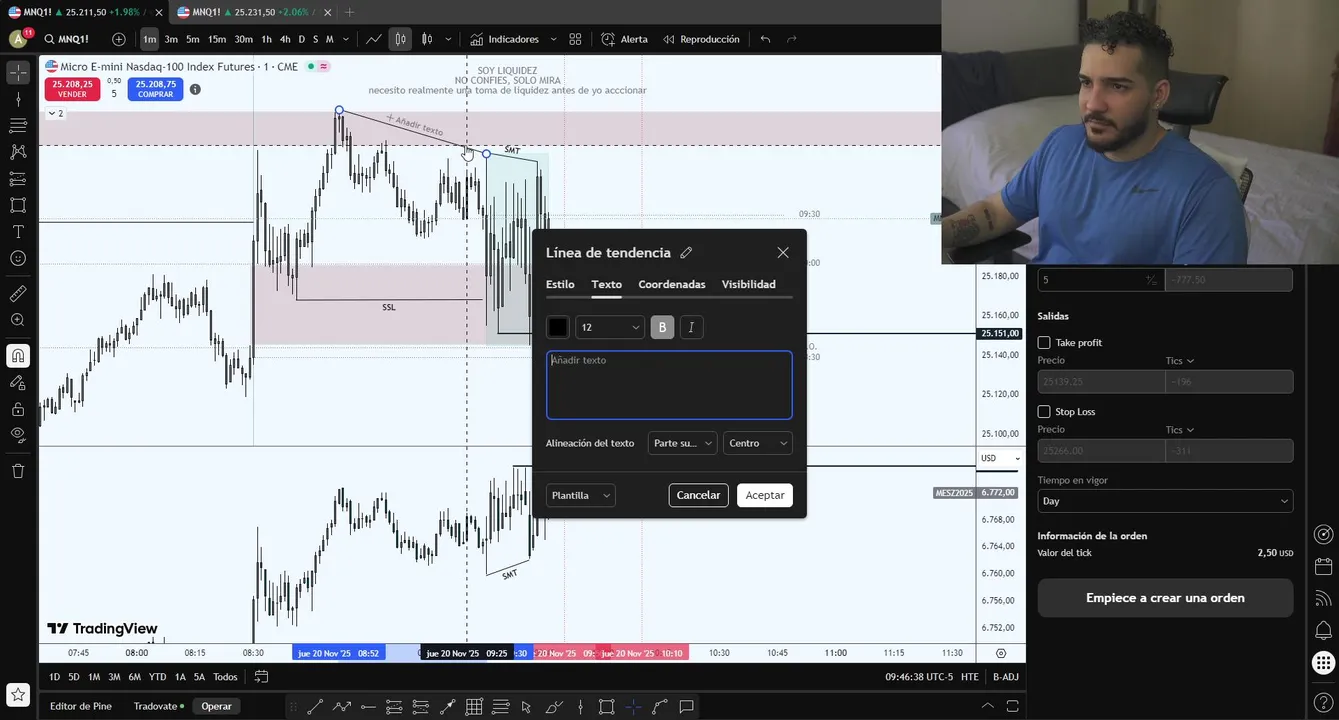Open the Day time-in-force dropdown

click(1165, 501)
